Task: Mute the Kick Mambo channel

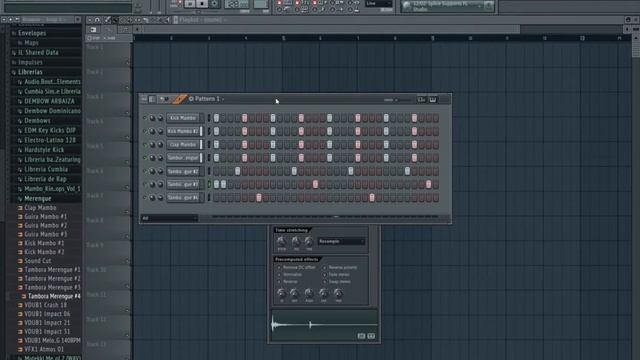Action: (x=144, y=118)
